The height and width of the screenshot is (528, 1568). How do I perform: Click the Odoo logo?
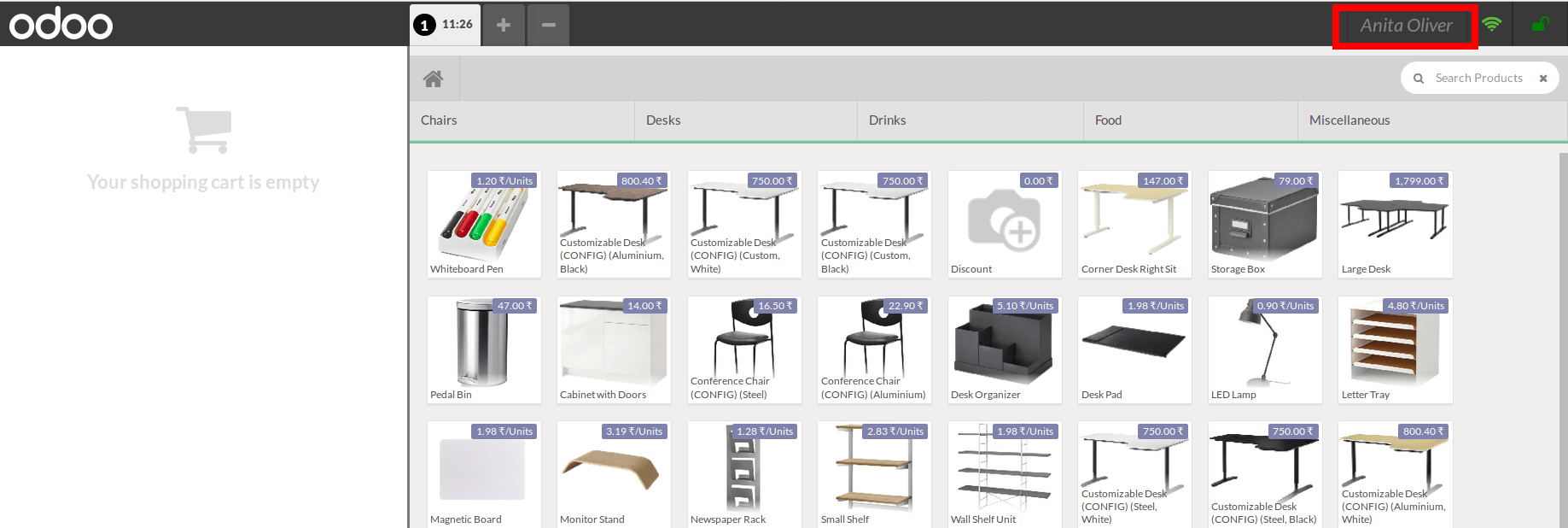pos(61,25)
